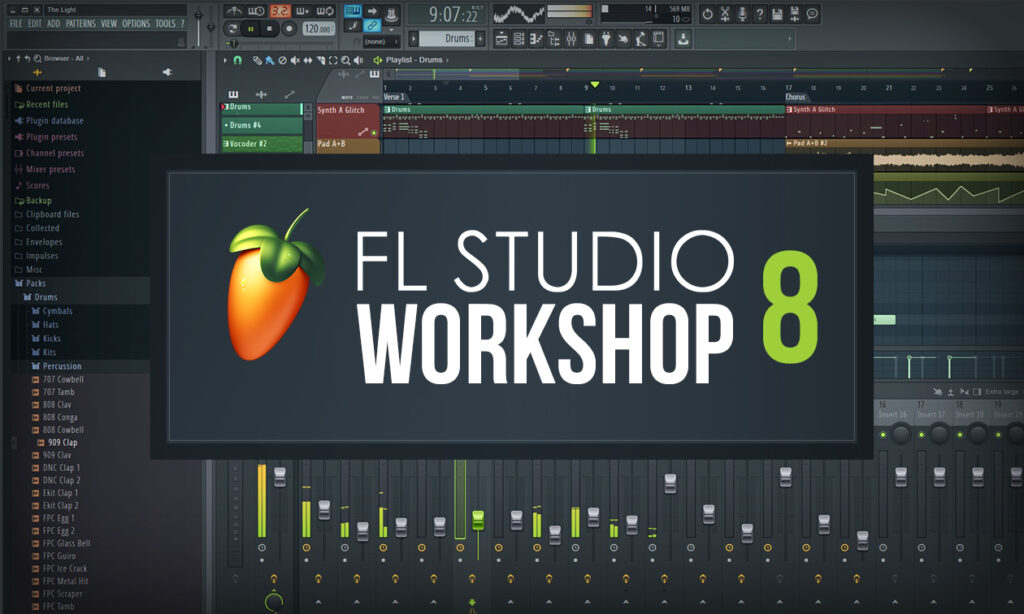Click the save project icon
Screen dimensions: 1024x614
[777, 14]
